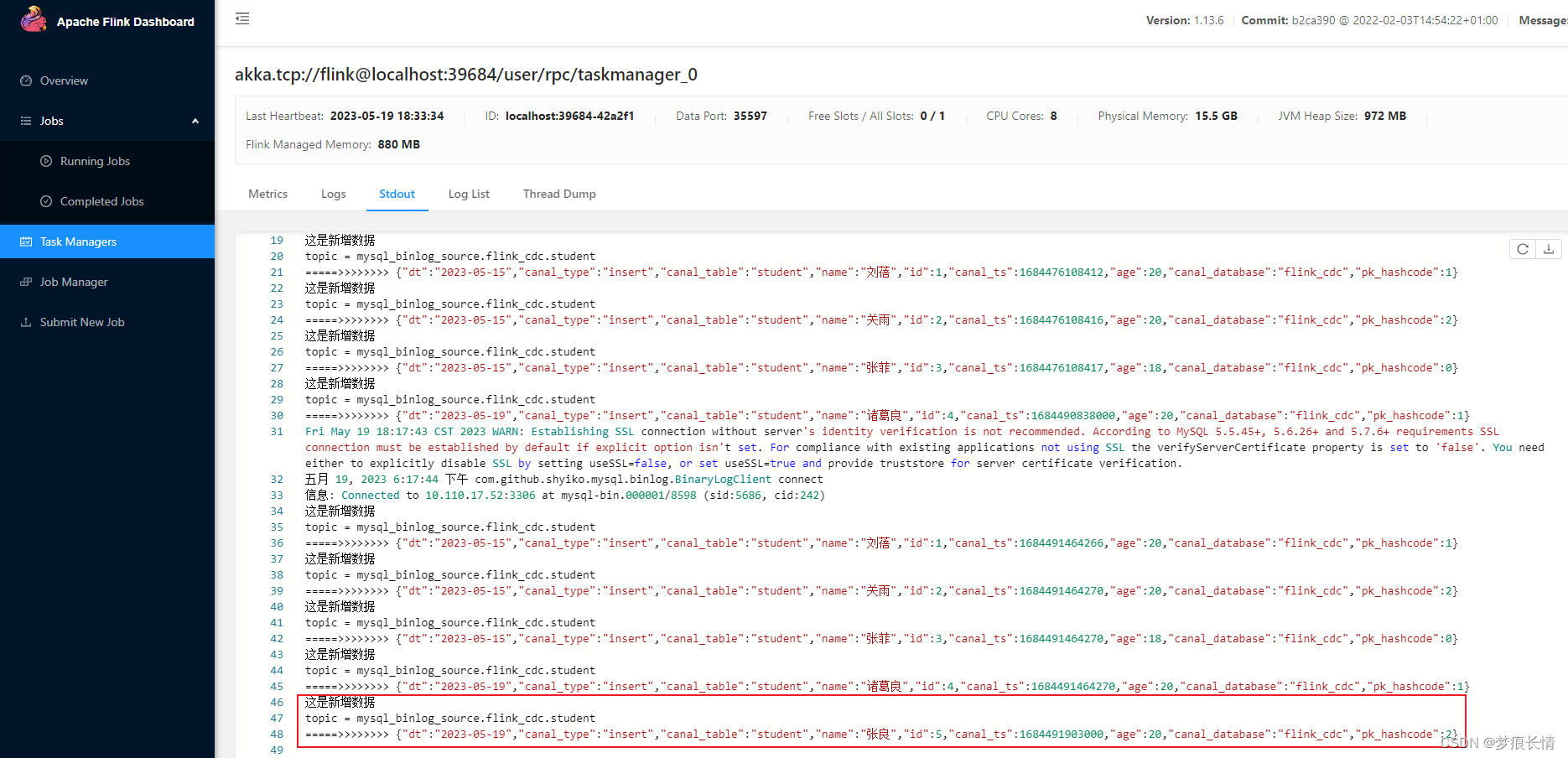Click log line 48 insert record id 5
This screenshot has width=1568, height=758.
[881, 735]
